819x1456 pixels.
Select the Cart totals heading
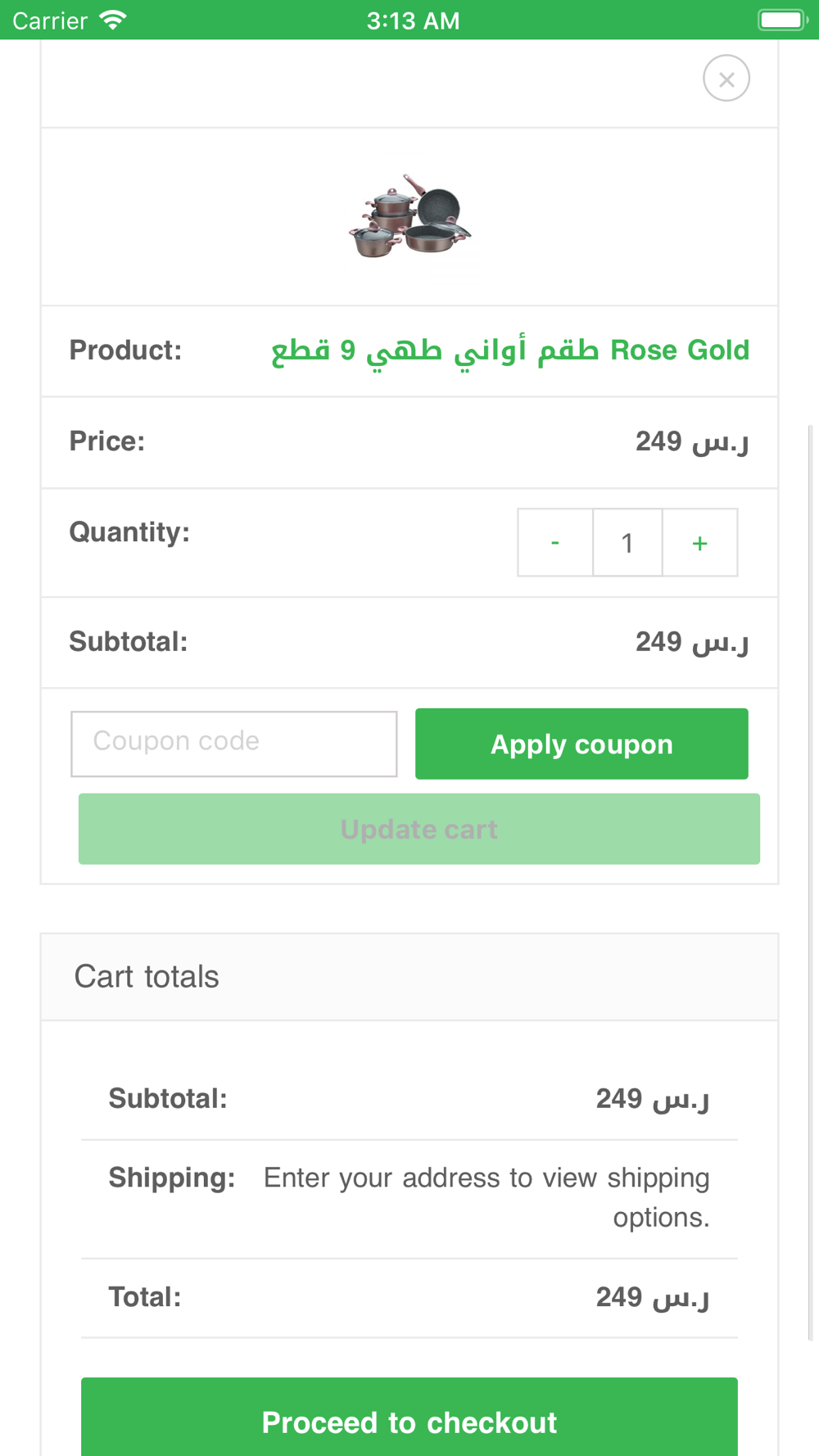coord(147,976)
